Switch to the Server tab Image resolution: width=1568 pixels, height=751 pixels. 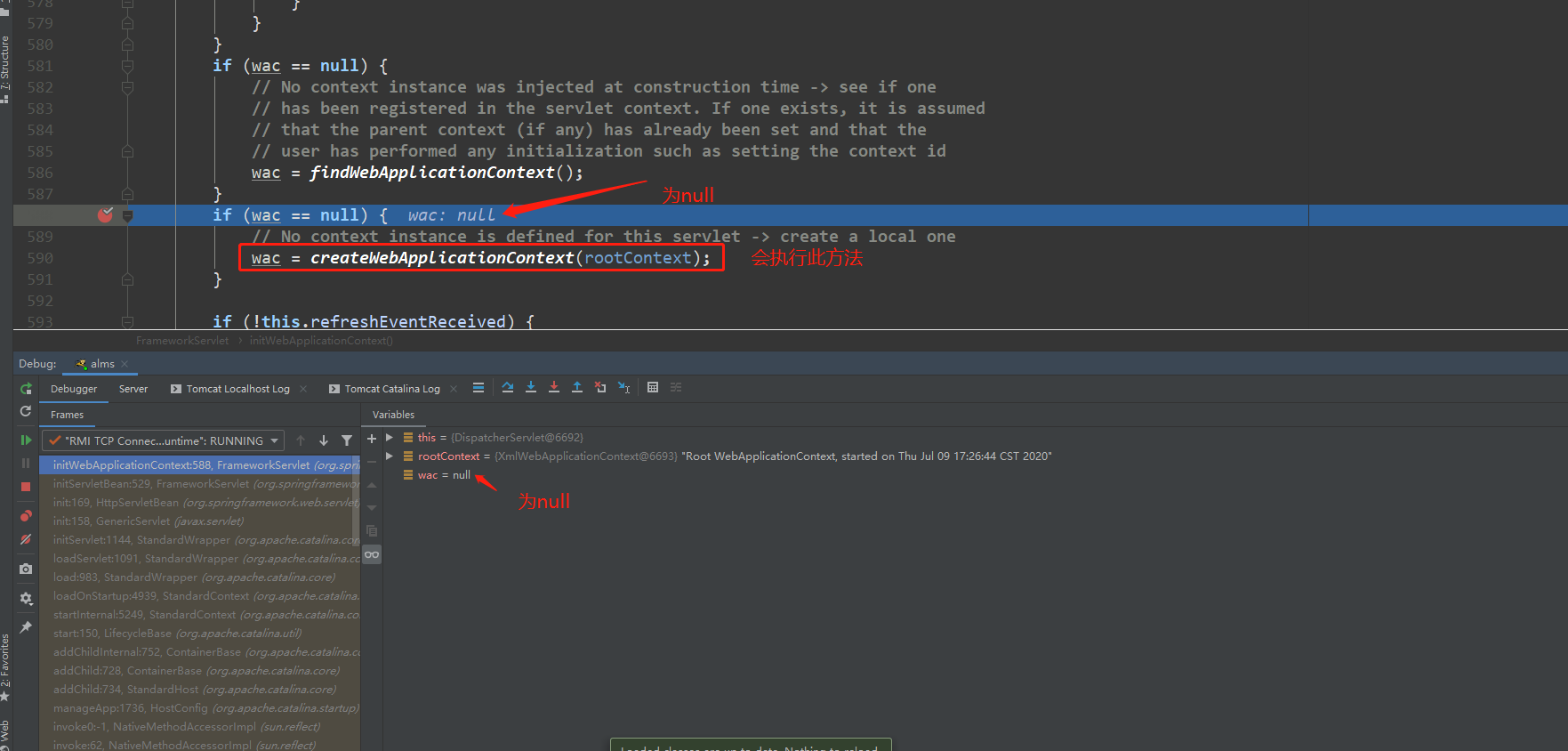click(x=133, y=389)
